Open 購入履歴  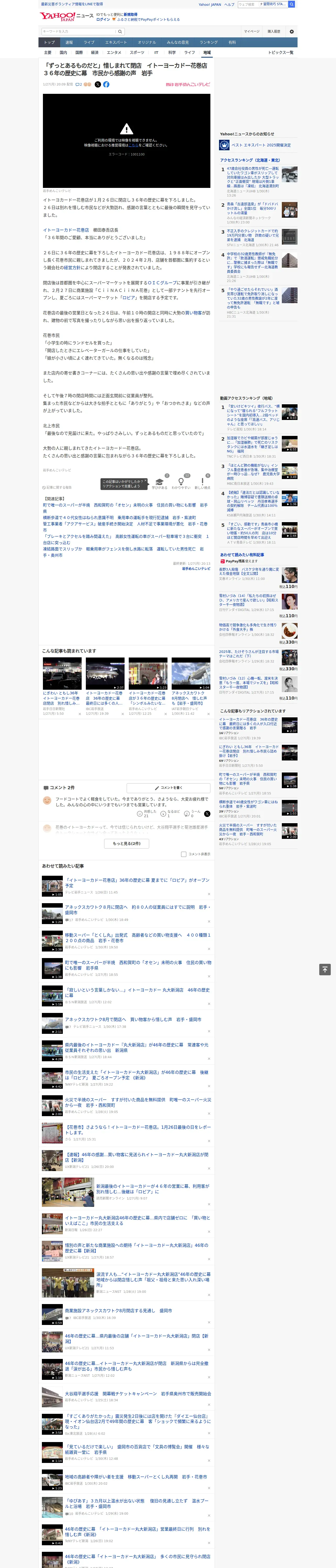[274, 31]
